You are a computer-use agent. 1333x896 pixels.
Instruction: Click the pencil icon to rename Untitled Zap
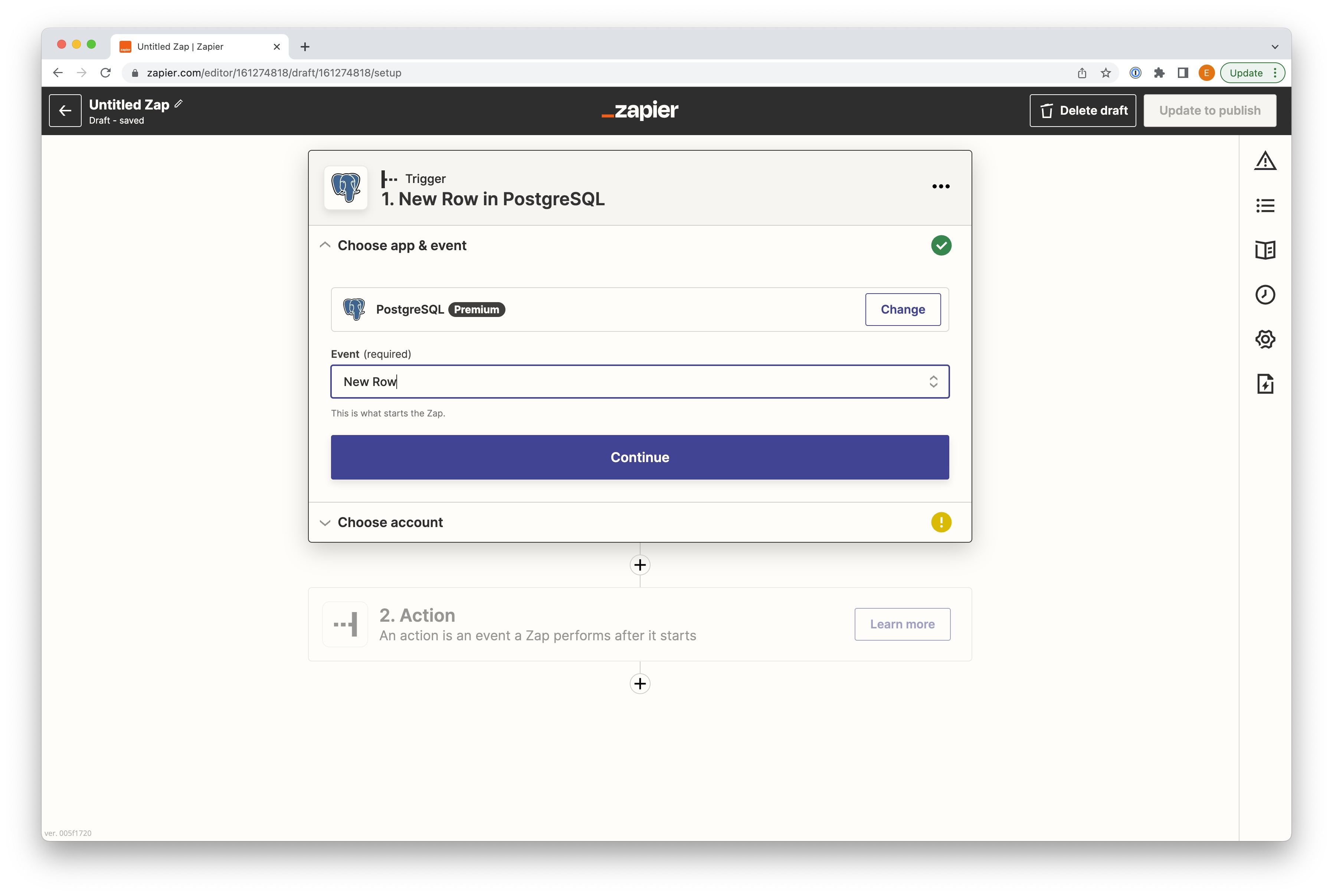click(179, 104)
